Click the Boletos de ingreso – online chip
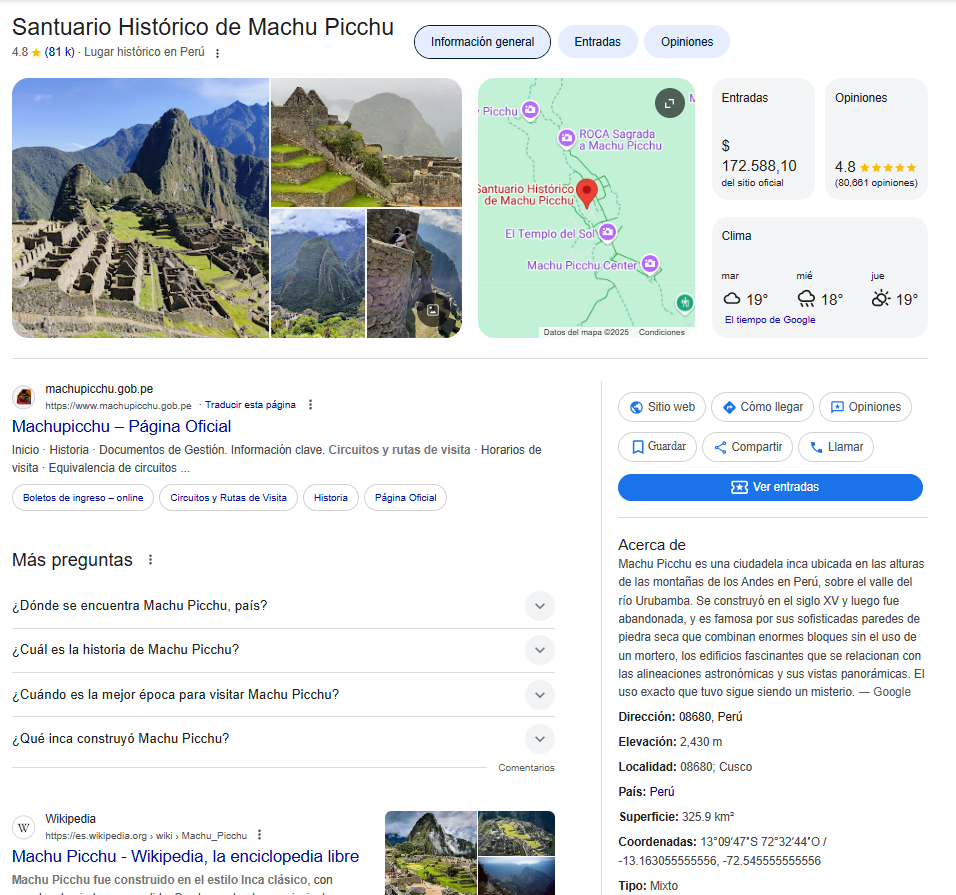Viewport: 956px width, 895px height. pos(83,498)
